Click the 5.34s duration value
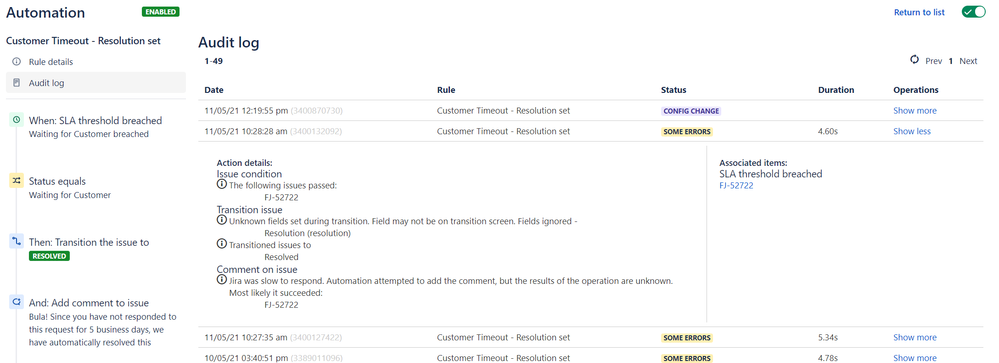This screenshot has height=363, width=999. (828, 338)
